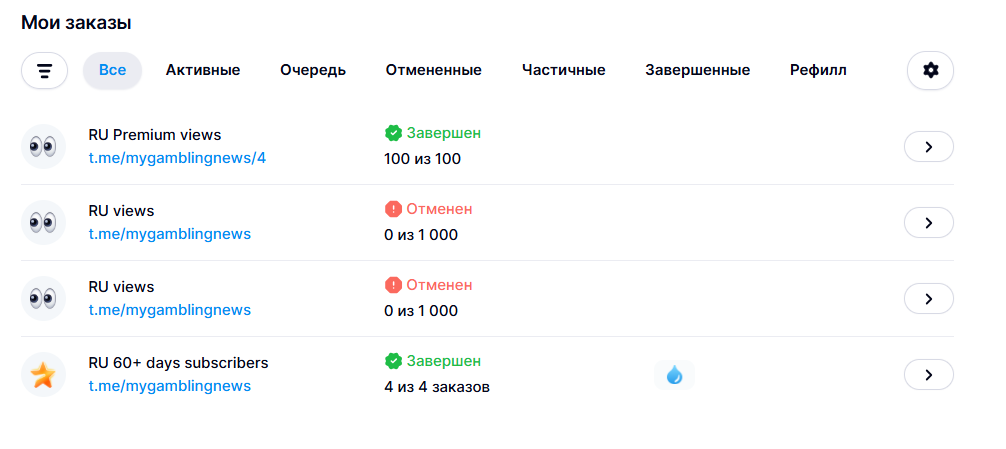
Task: Switch to the Активные tab
Action: [203, 71]
